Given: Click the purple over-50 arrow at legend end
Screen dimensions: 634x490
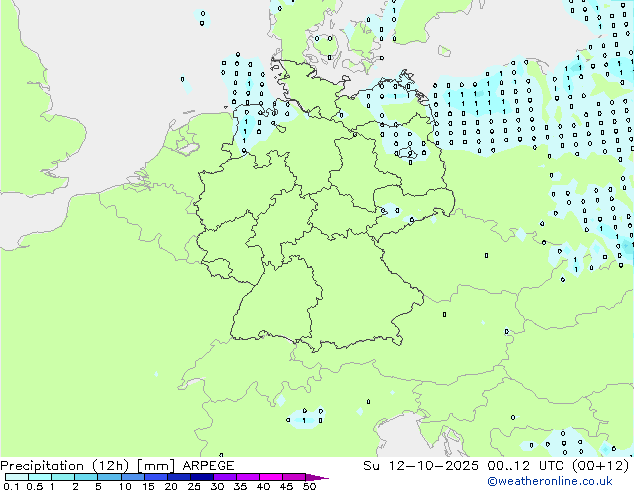Looking at the screenshot, I should 317,477.
